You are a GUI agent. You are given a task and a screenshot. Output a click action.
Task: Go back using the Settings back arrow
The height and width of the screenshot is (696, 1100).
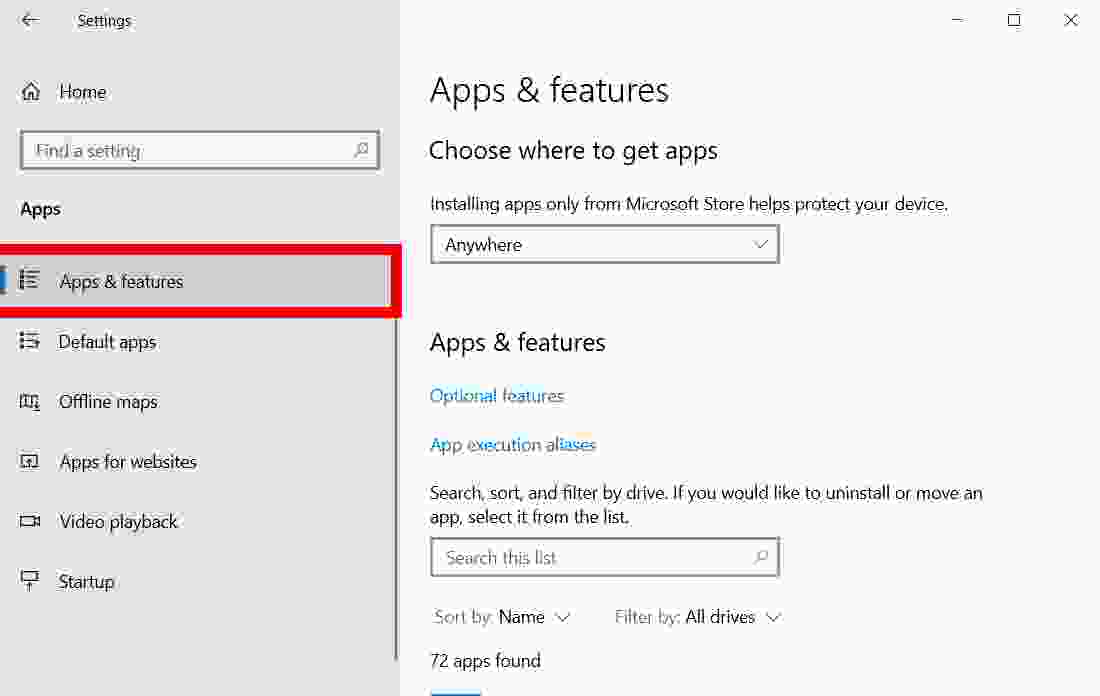tap(29, 20)
